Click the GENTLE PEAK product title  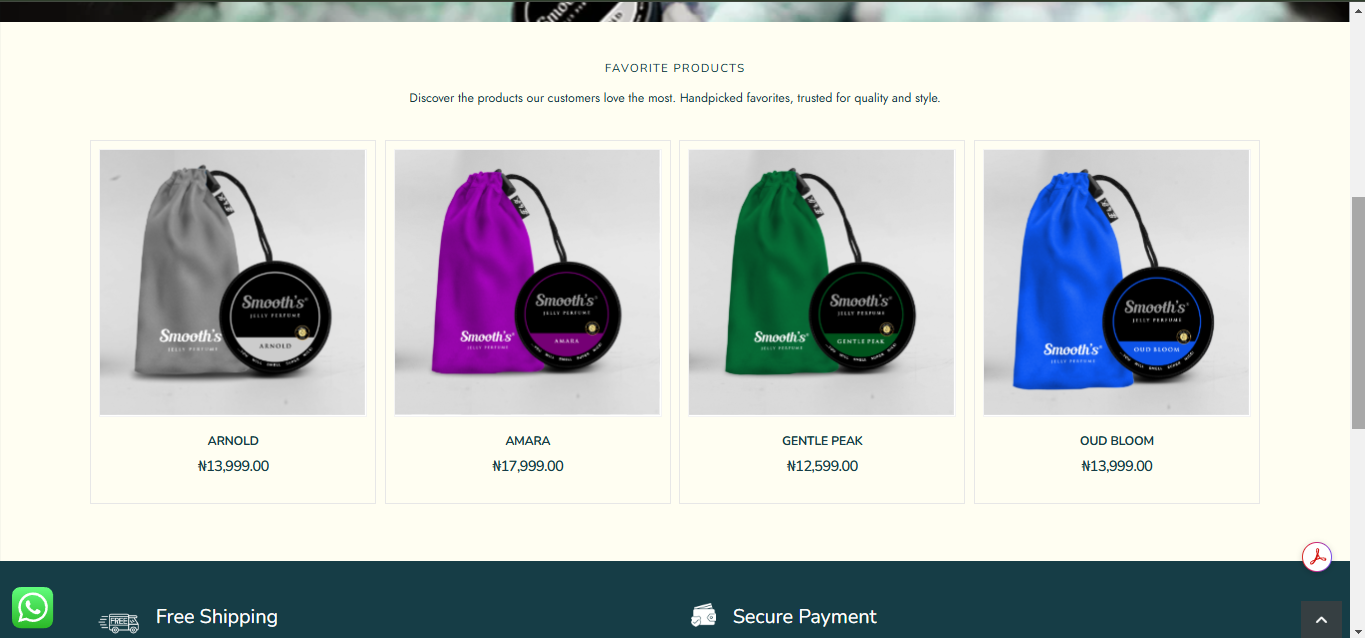pos(822,441)
